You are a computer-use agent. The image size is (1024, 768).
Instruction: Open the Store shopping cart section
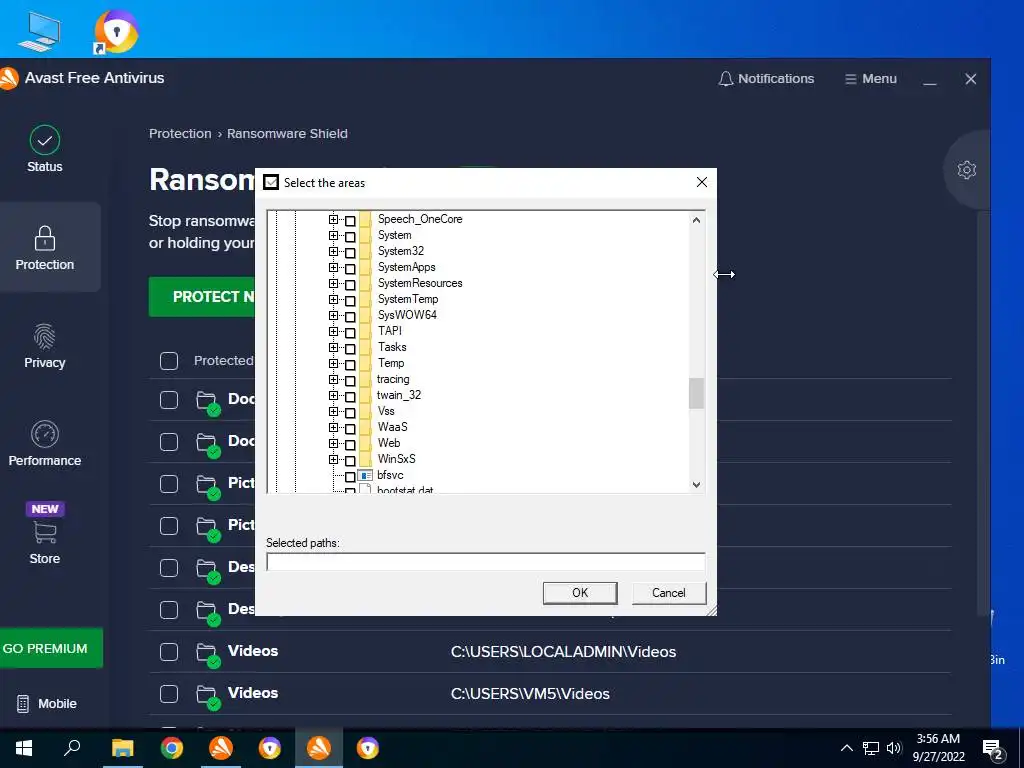pyautogui.click(x=44, y=534)
